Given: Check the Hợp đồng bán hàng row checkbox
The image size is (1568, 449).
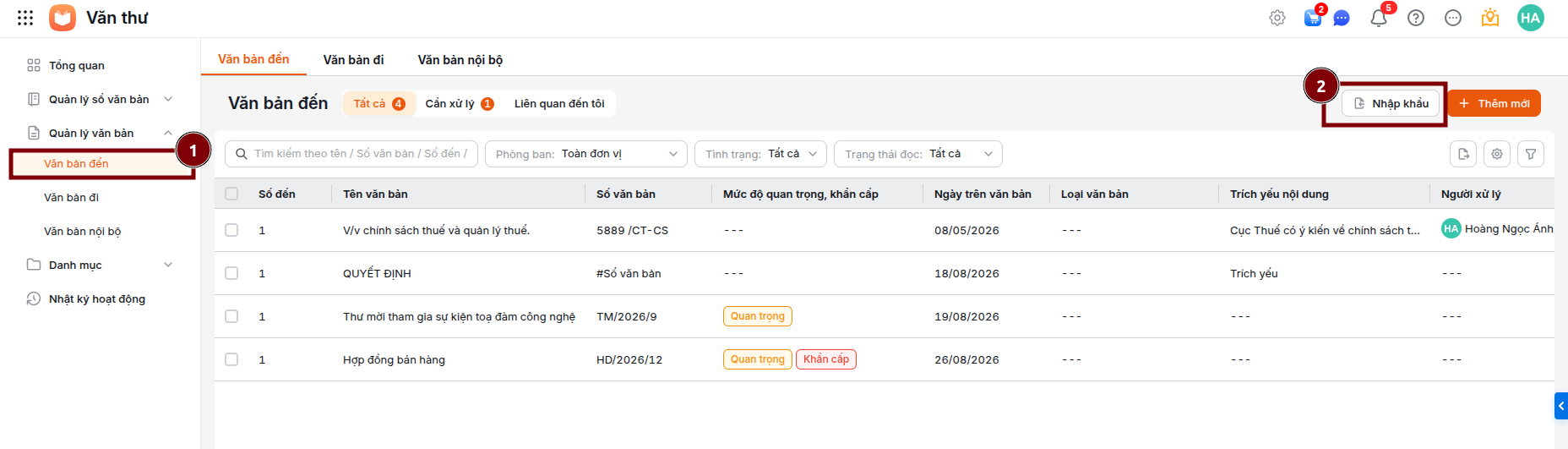Looking at the screenshot, I should click(x=231, y=359).
